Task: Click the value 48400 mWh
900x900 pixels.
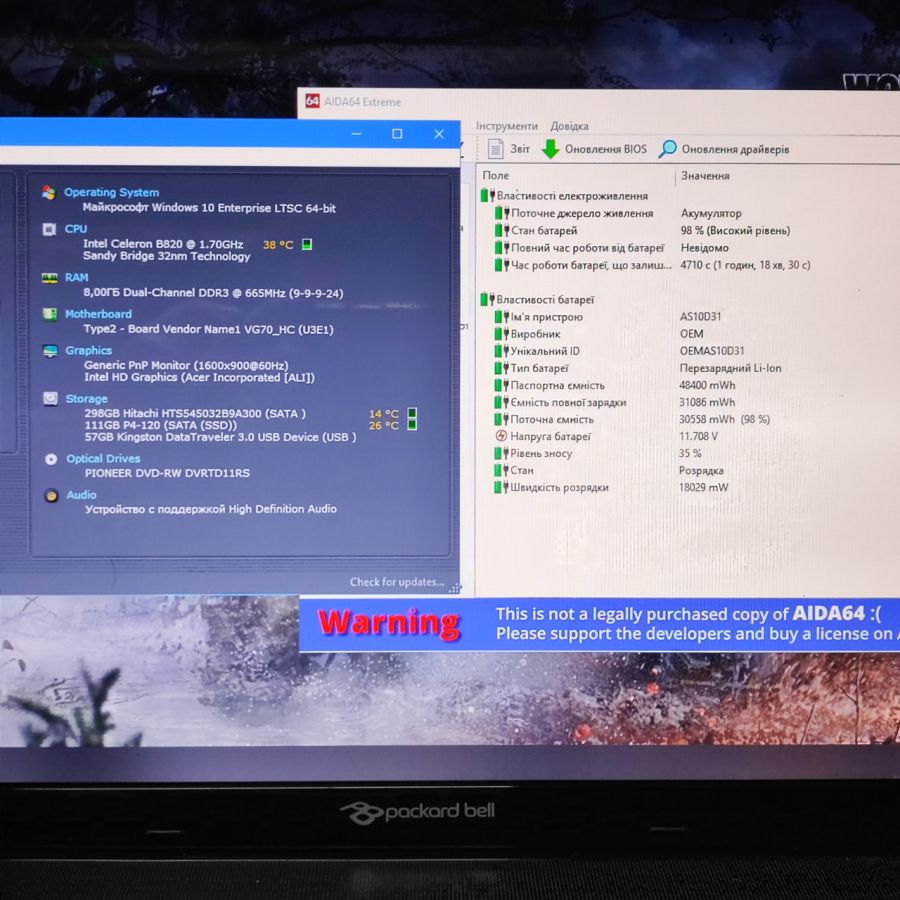Action: (707, 385)
